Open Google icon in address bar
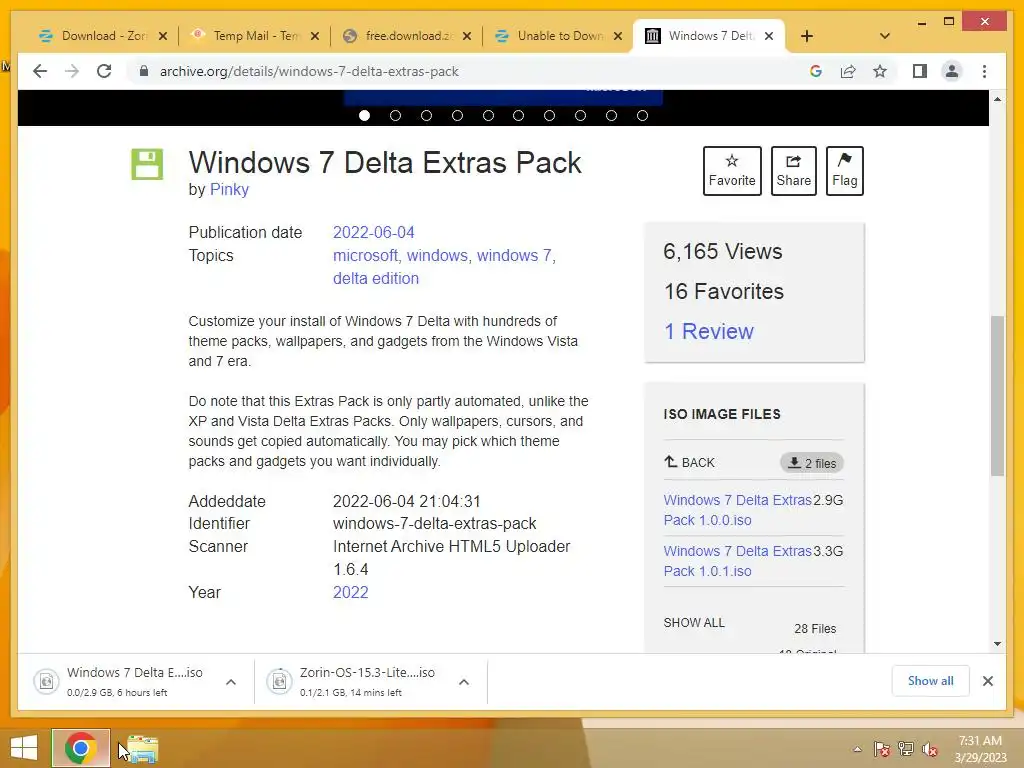This screenshot has height=768, width=1024. [x=816, y=71]
